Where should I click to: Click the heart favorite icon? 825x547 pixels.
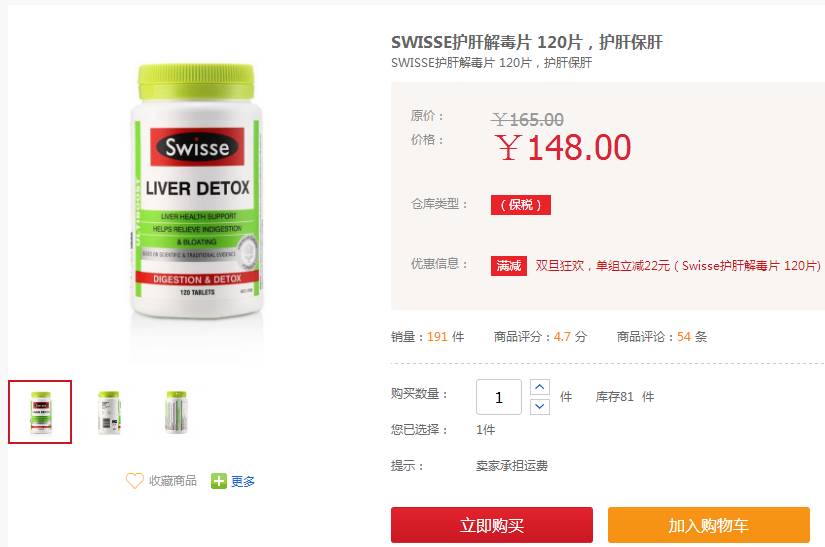pos(135,480)
